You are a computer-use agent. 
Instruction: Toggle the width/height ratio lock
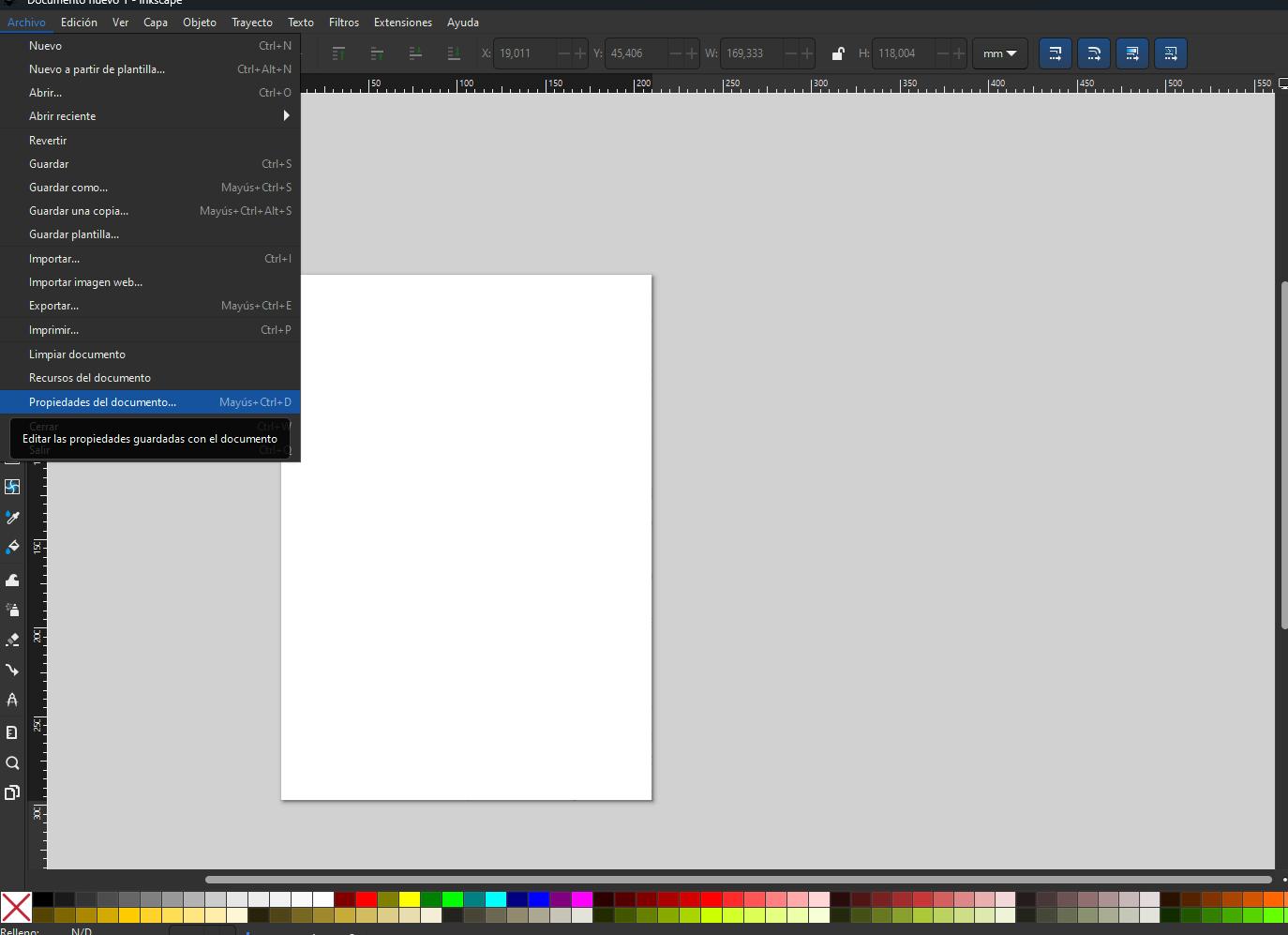[838, 53]
